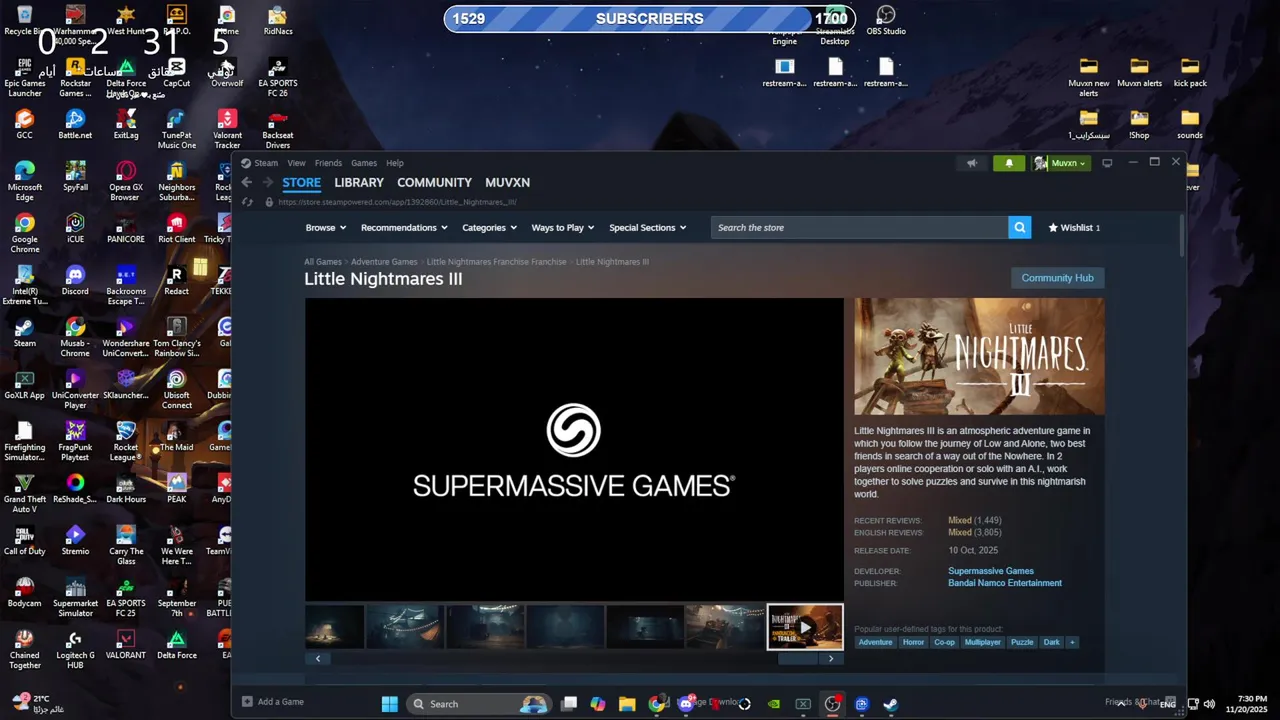Click the Multiplayer tag
The image size is (1280, 720).
click(x=982, y=642)
